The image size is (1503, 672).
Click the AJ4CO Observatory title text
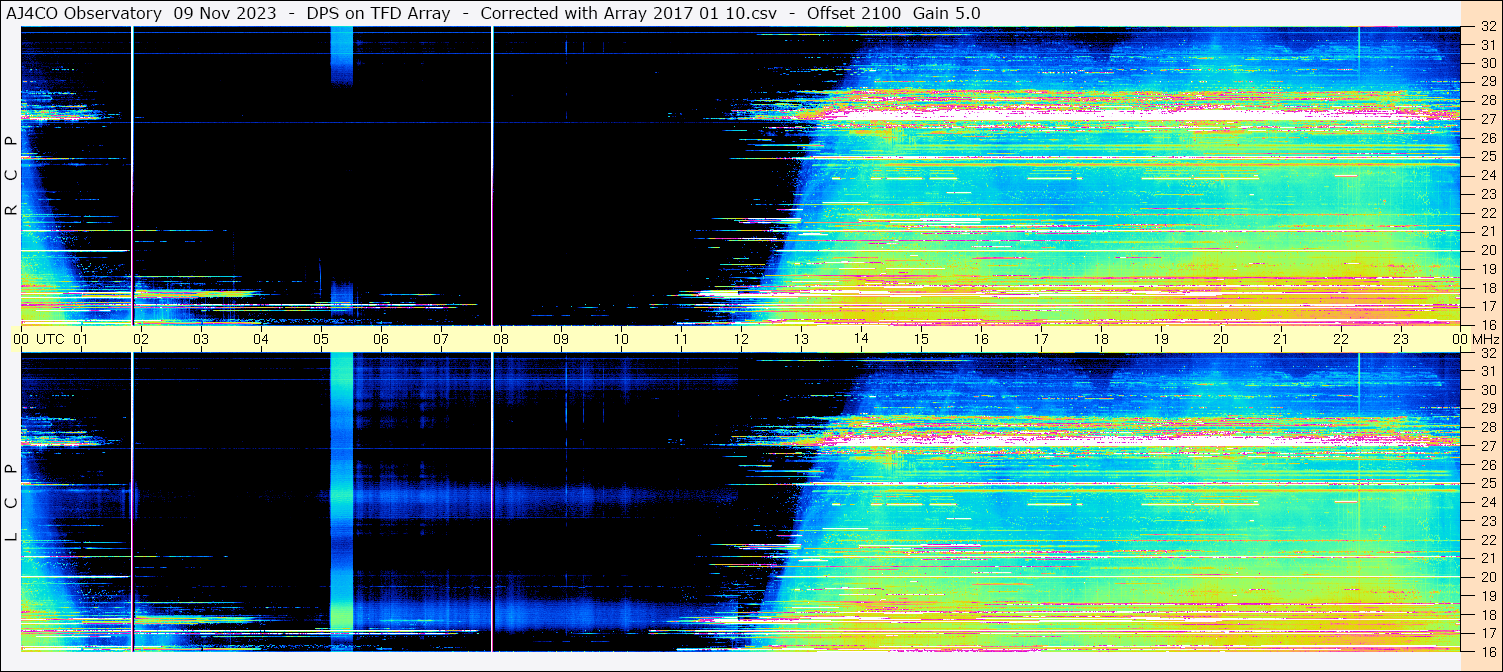click(x=84, y=13)
